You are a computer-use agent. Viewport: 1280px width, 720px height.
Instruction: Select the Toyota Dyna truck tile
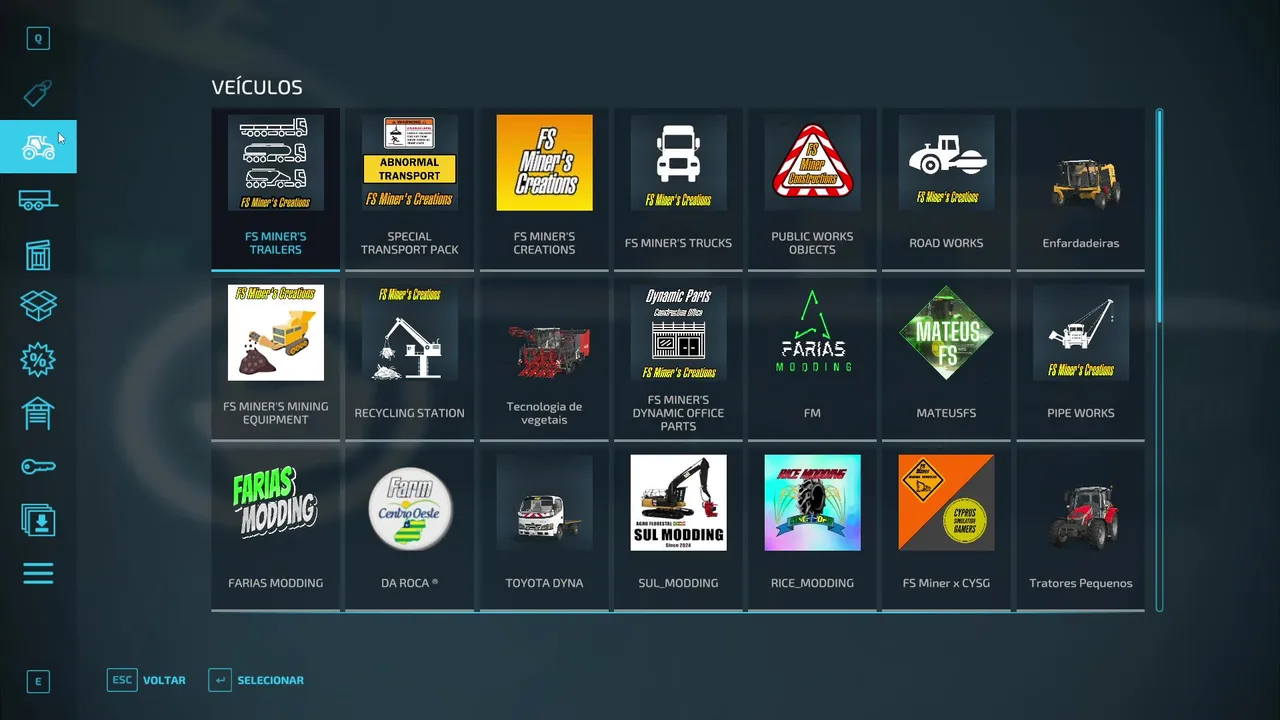coord(544,529)
